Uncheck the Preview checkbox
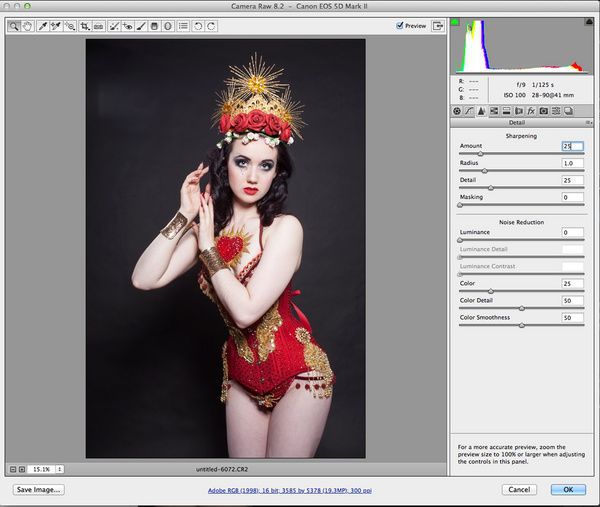The image size is (600, 507). pyautogui.click(x=400, y=26)
